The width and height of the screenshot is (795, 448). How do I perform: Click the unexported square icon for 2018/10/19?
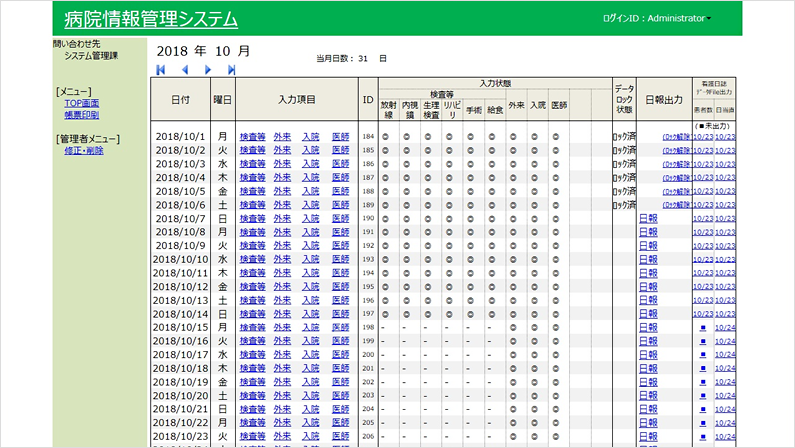703,382
